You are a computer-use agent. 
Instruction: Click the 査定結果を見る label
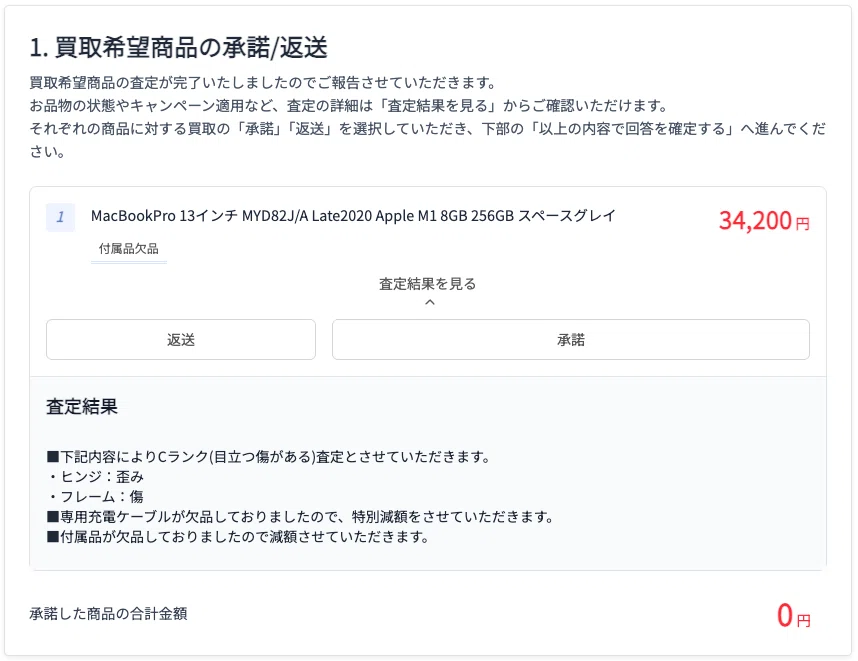pos(428,283)
